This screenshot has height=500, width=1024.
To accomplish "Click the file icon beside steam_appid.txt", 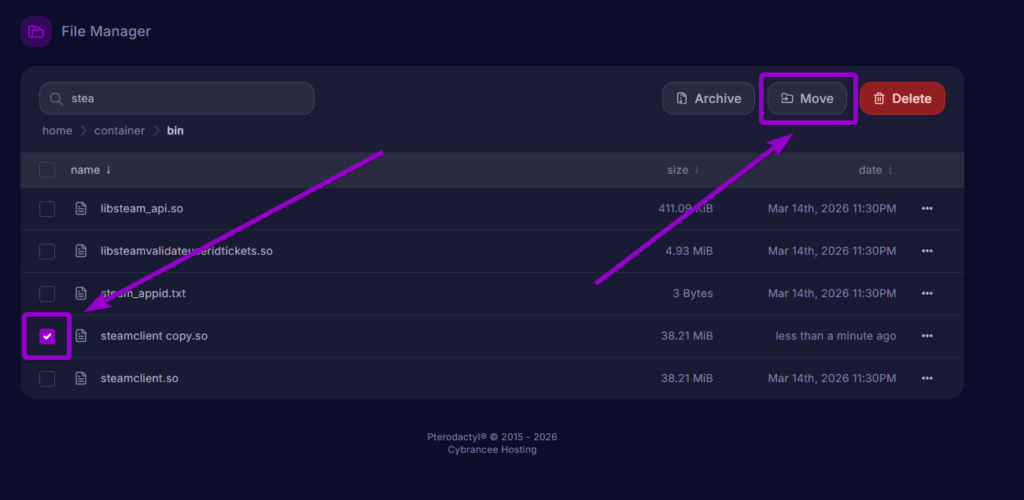I will point(81,293).
